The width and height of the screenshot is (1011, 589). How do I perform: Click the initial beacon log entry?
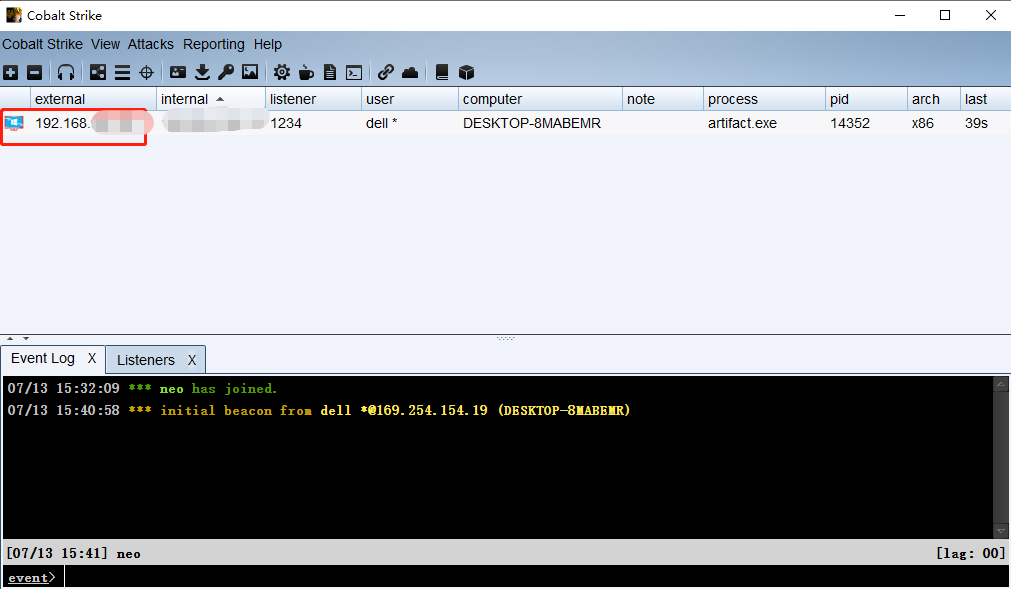(x=319, y=410)
